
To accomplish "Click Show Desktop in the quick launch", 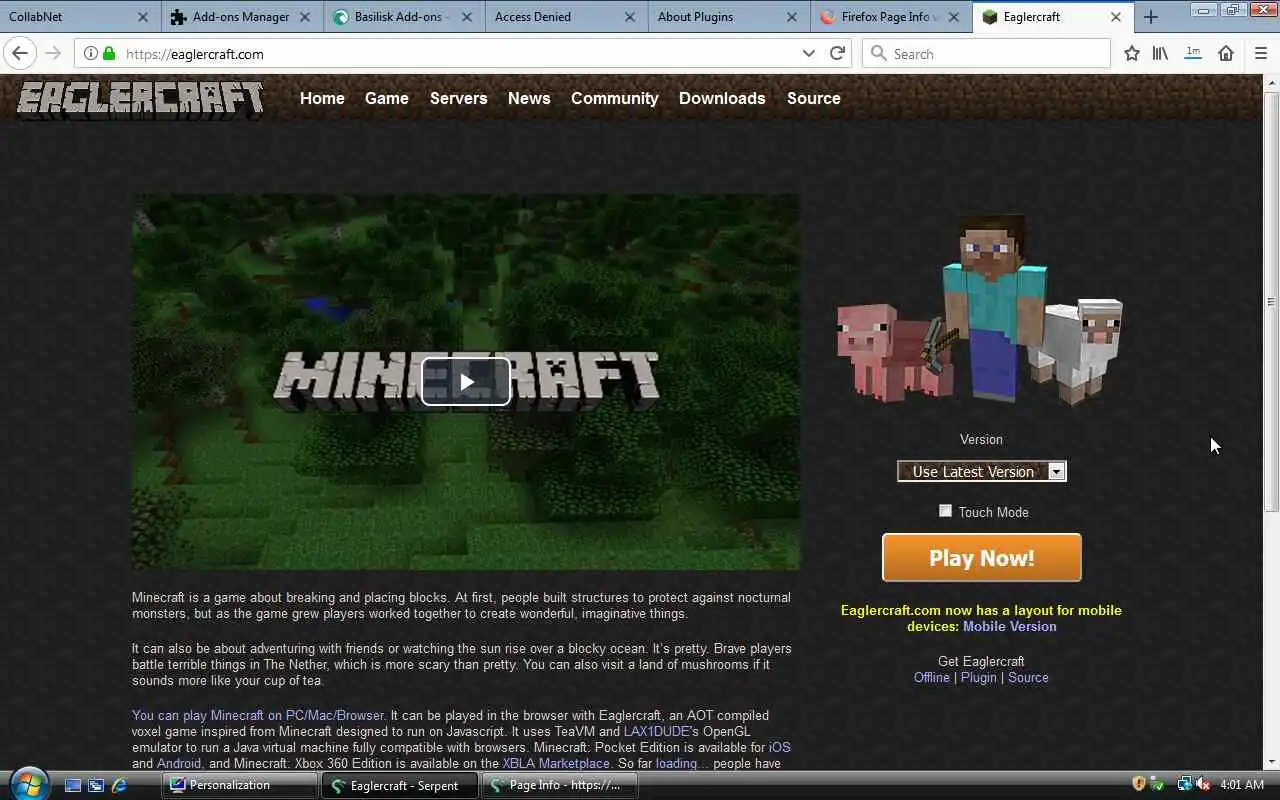I will coord(73,786).
